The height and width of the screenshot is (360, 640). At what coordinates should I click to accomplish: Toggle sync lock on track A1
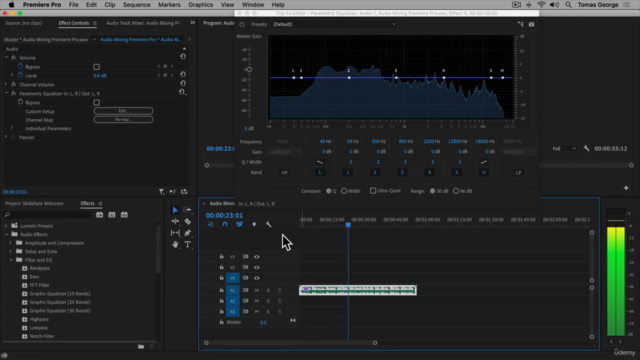245,290
